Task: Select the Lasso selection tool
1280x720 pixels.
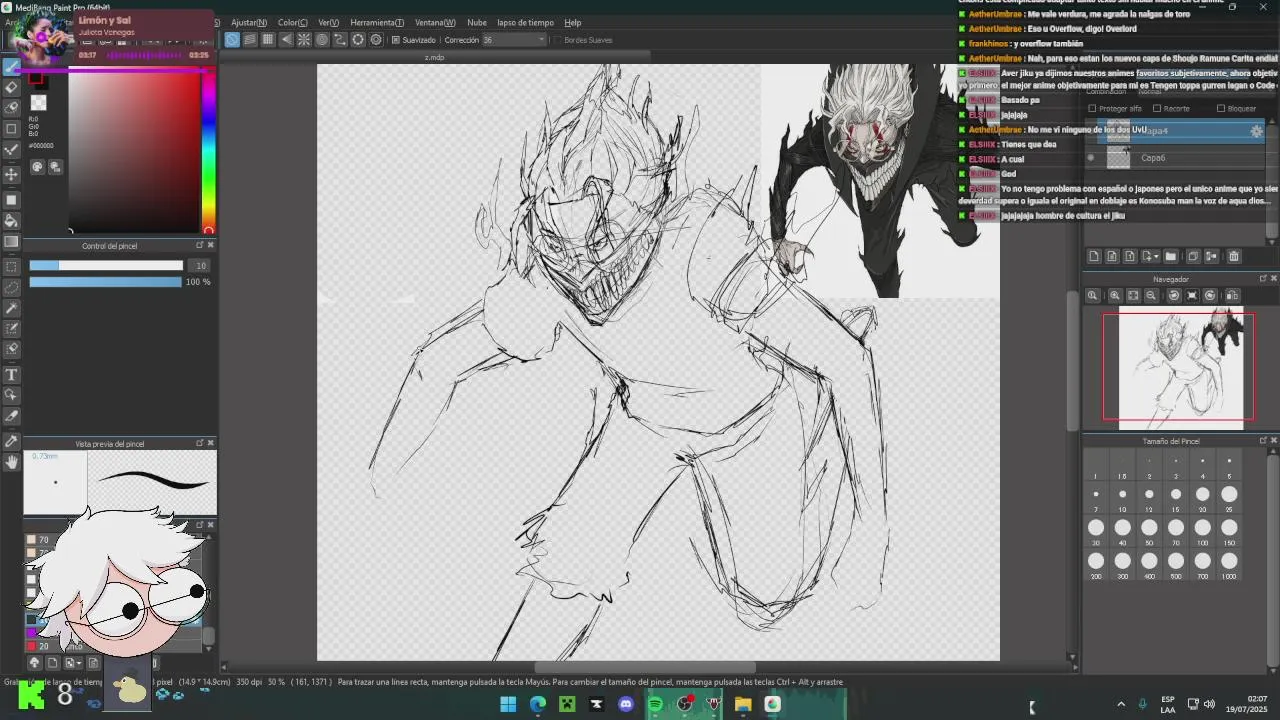Action: pos(12,287)
